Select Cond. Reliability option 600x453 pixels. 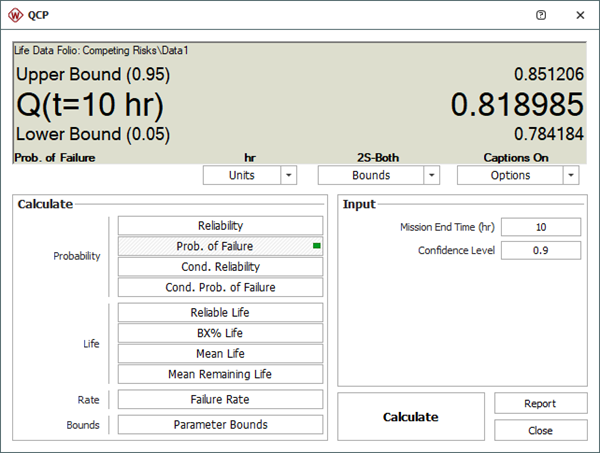click(x=220, y=267)
